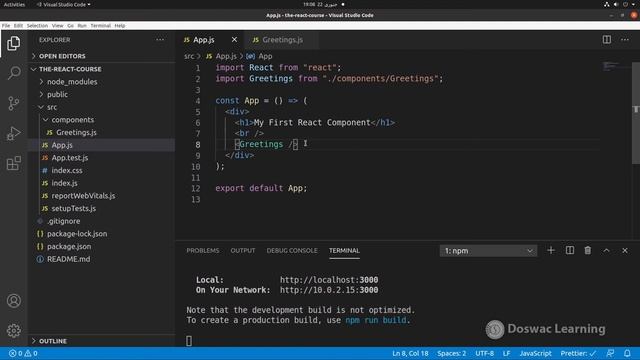Viewport: 640px width, 360px height.
Task: Change encoding via UTF-8 status item
Action: click(484, 353)
